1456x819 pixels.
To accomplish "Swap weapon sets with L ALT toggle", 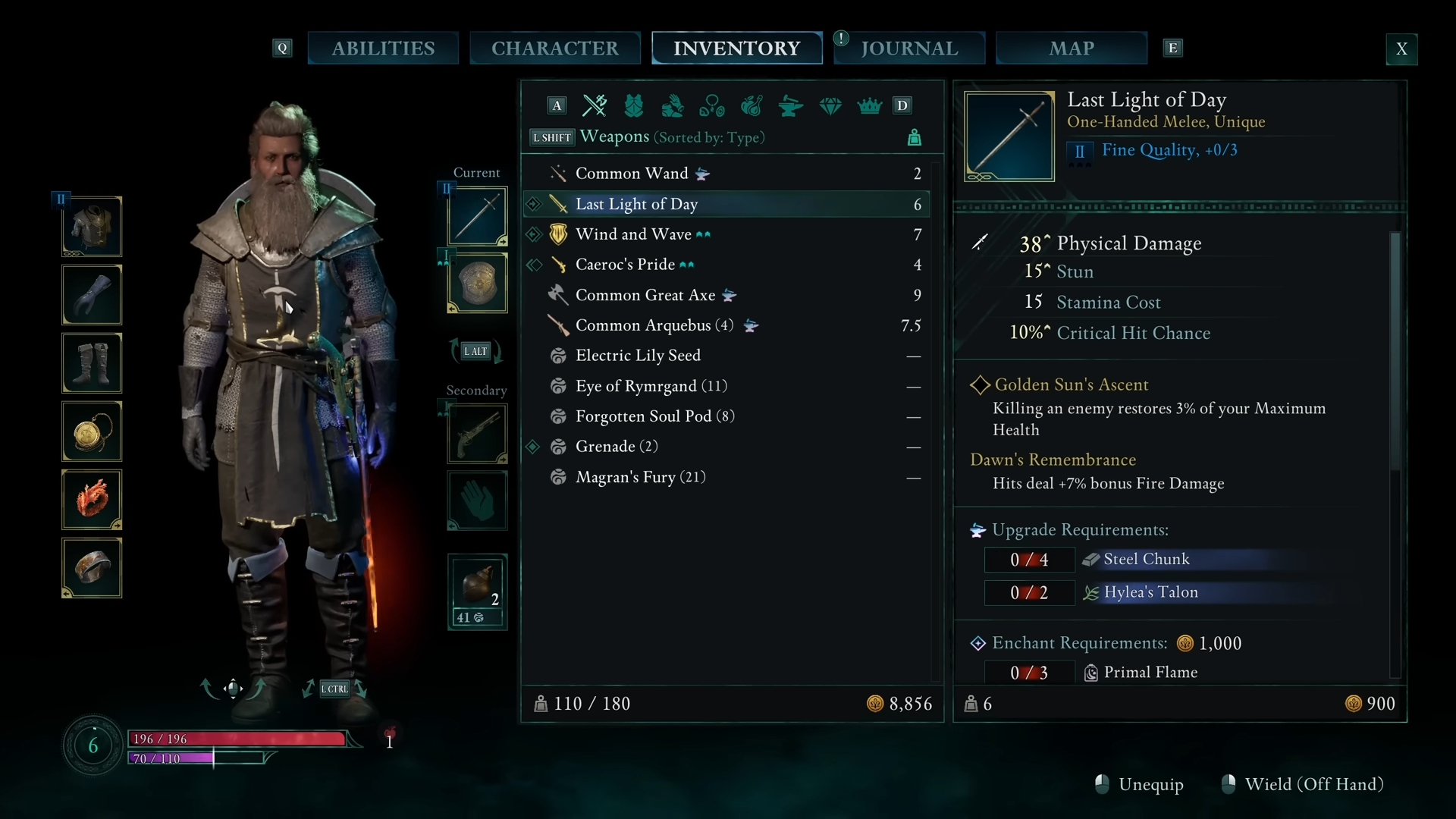I will (475, 351).
